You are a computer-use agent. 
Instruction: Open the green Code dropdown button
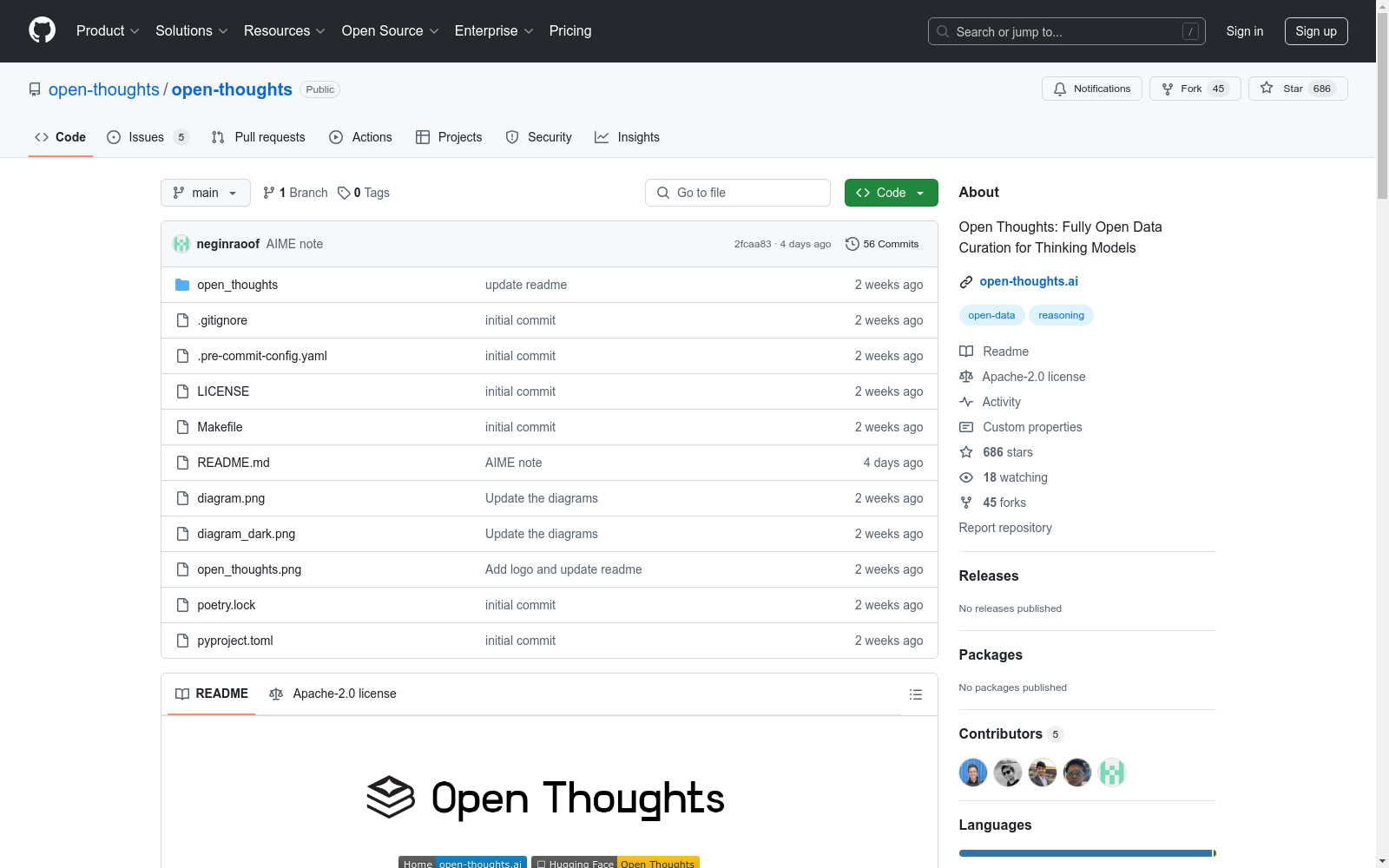891,193
